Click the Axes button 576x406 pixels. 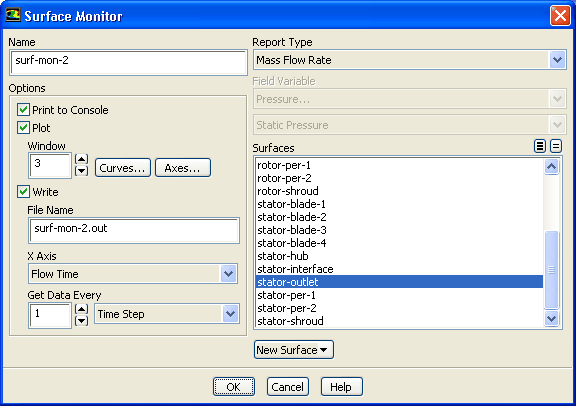pyautogui.click(x=183, y=168)
